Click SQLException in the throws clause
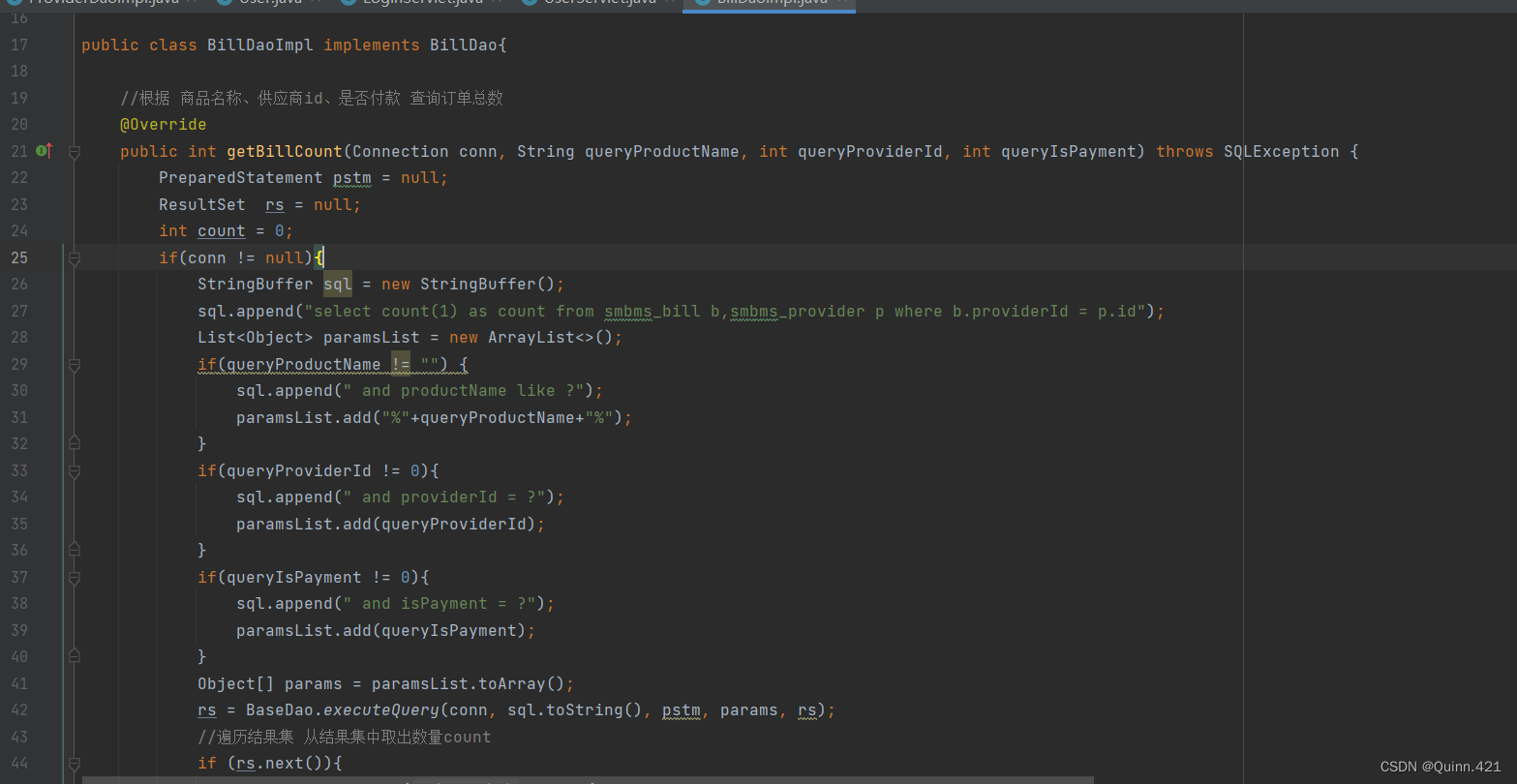Screen dimensions: 1517x784 pos(1282,151)
